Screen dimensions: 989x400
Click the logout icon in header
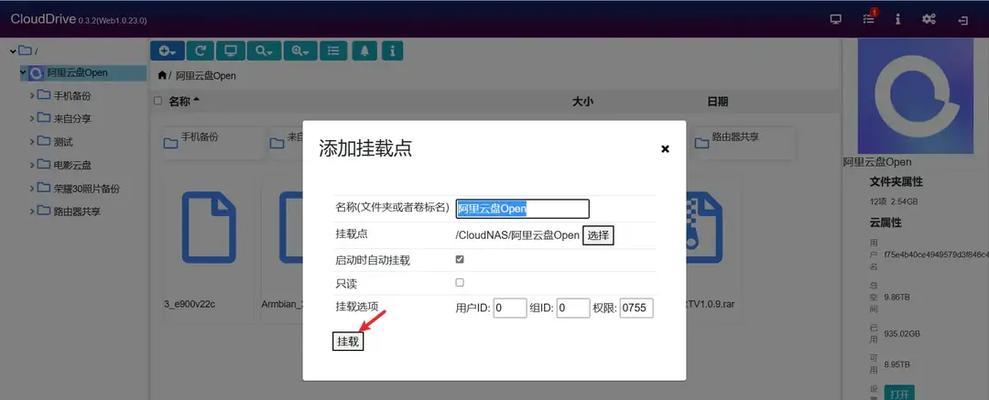click(x=963, y=20)
